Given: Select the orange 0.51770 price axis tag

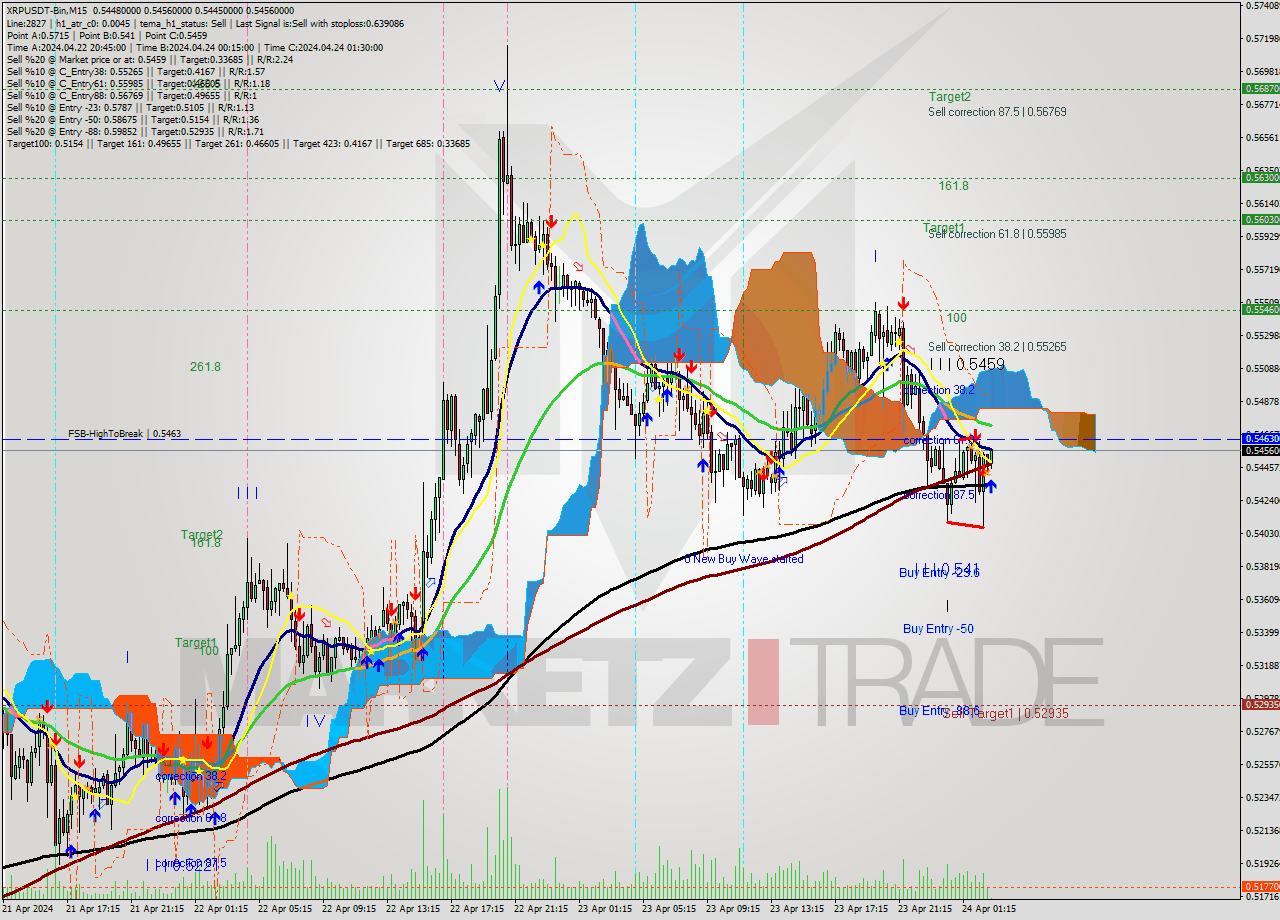Looking at the screenshot, I should click(1260, 886).
